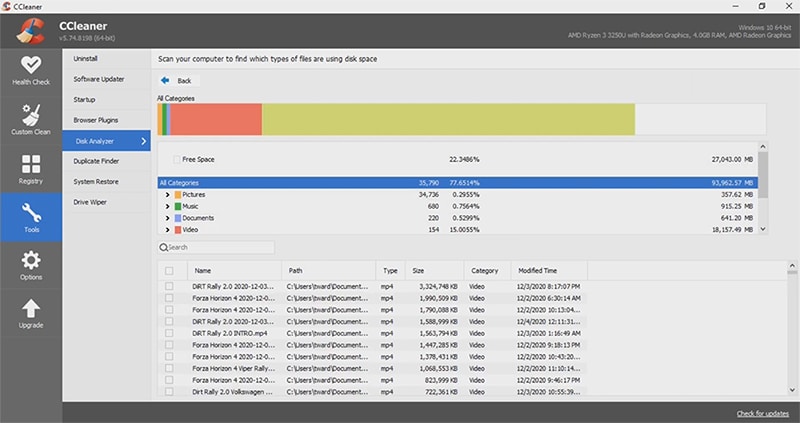This screenshot has width=800, height=423.
Task: Select the Forza Horizon 4 823,999 KB row
Action: pyautogui.click(x=372, y=381)
